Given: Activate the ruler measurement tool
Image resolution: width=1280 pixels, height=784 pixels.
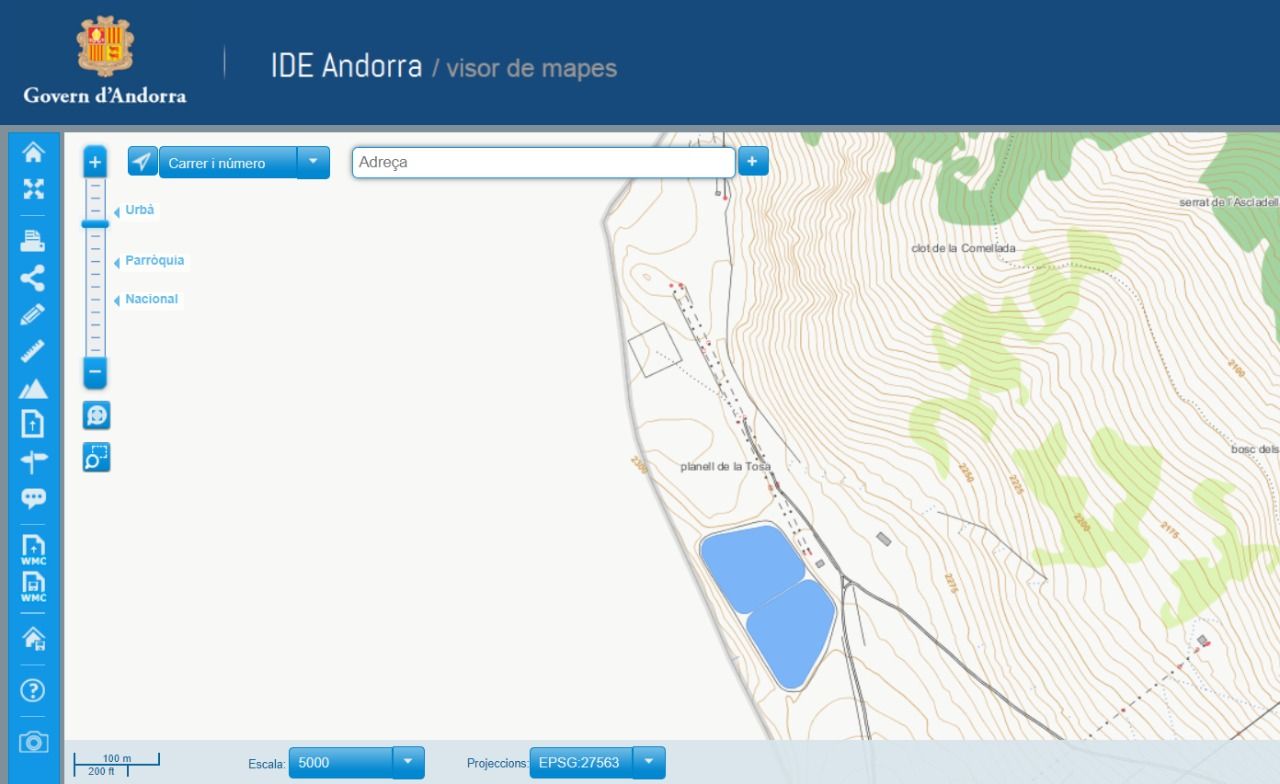Looking at the screenshot, I should point(33,351).
